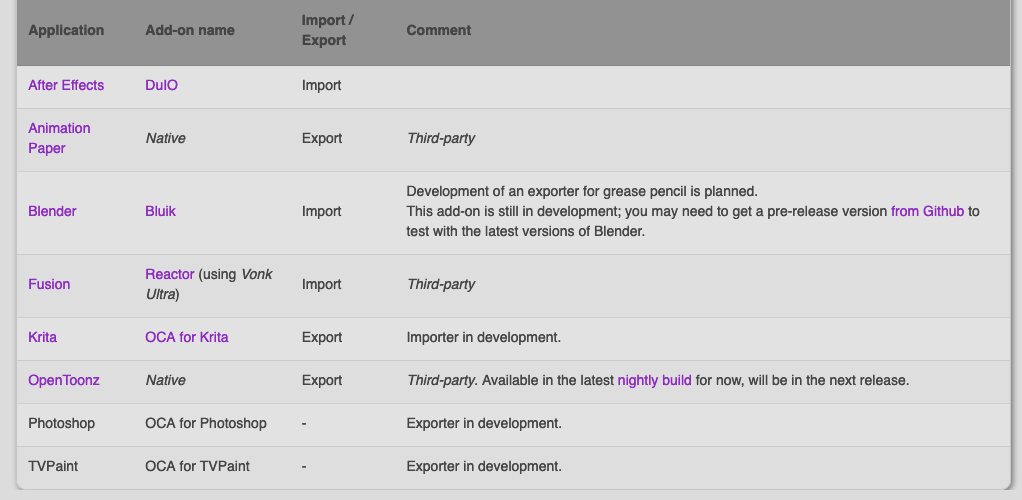Click the 'Import / Export' column header

(x=327, y=30)
